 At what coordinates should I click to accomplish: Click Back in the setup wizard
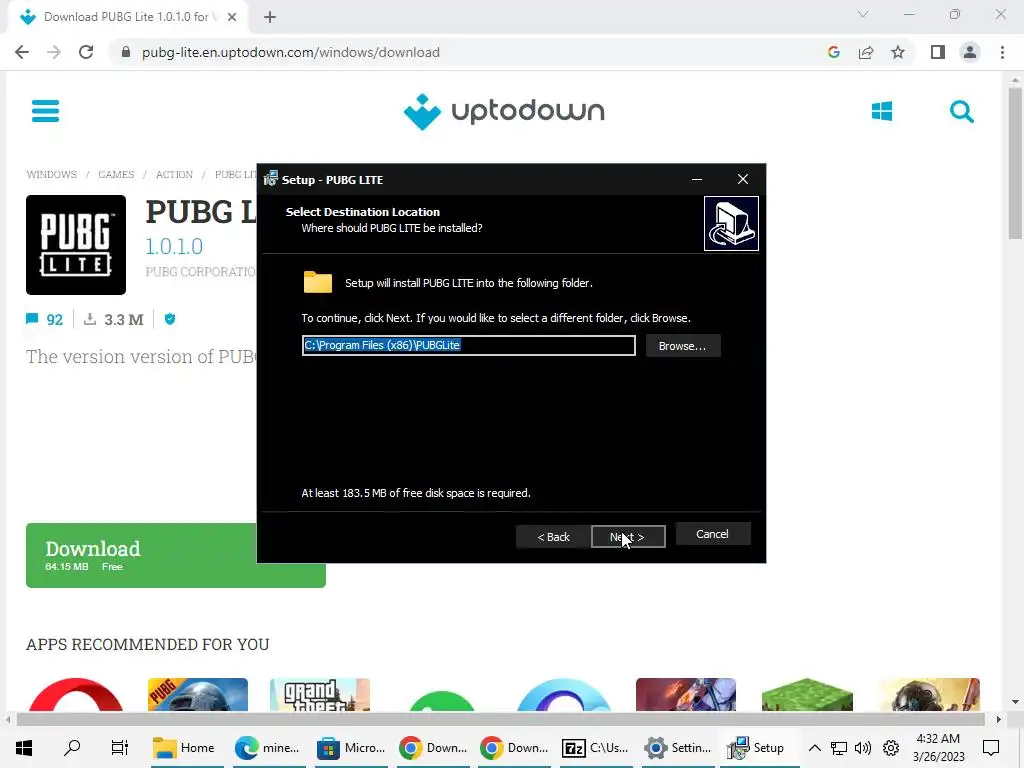pyautogui.click(x=553, y=537)
